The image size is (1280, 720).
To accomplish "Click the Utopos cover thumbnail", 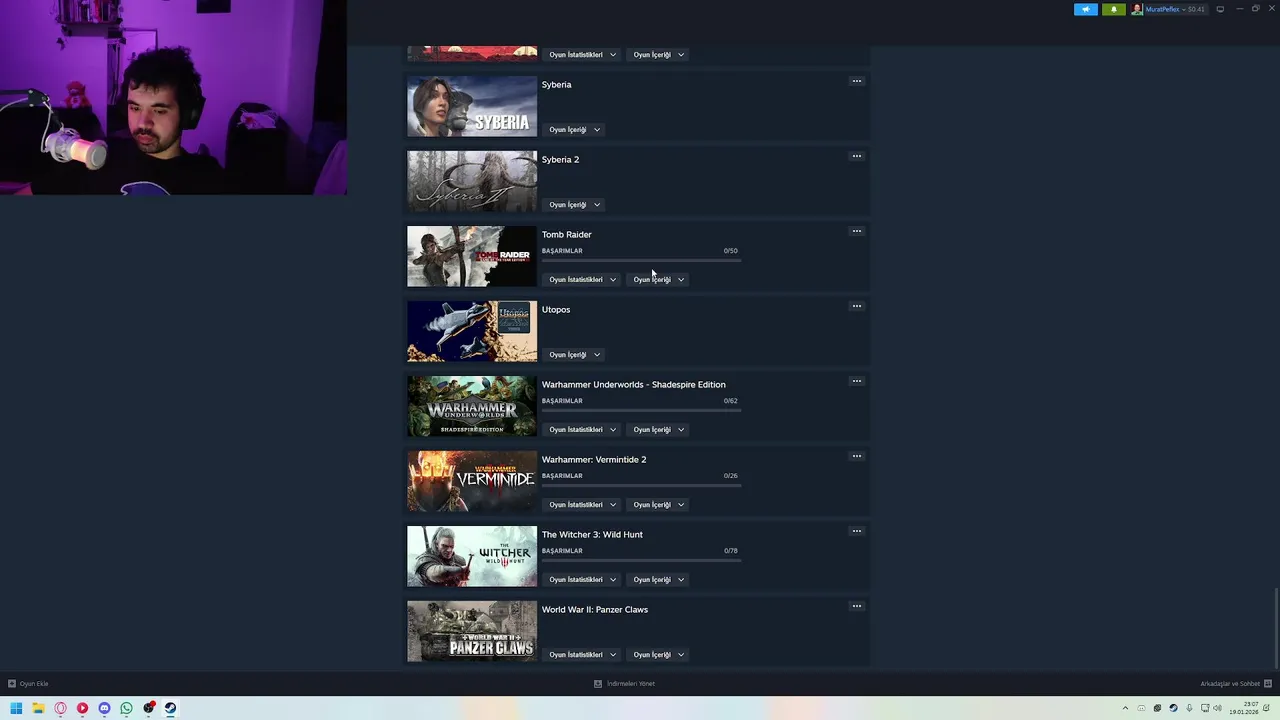I will point(472,332).
